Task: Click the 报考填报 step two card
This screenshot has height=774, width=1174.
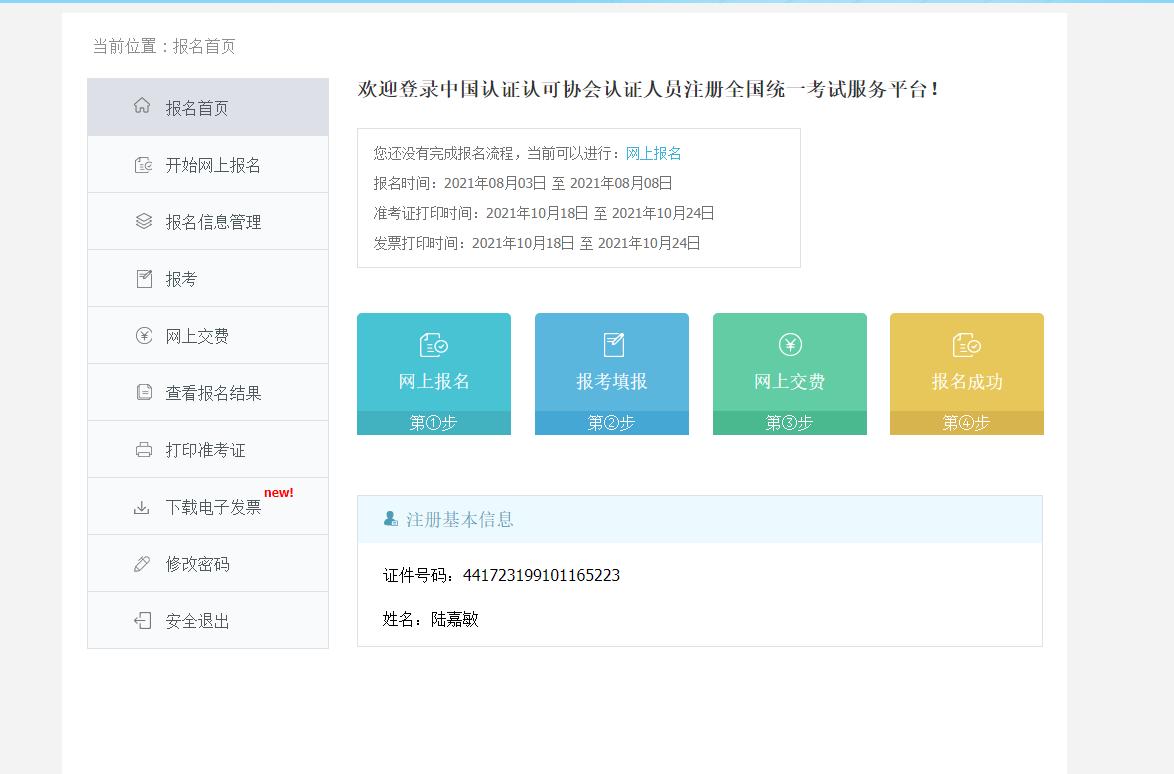Action: [611, 374]
